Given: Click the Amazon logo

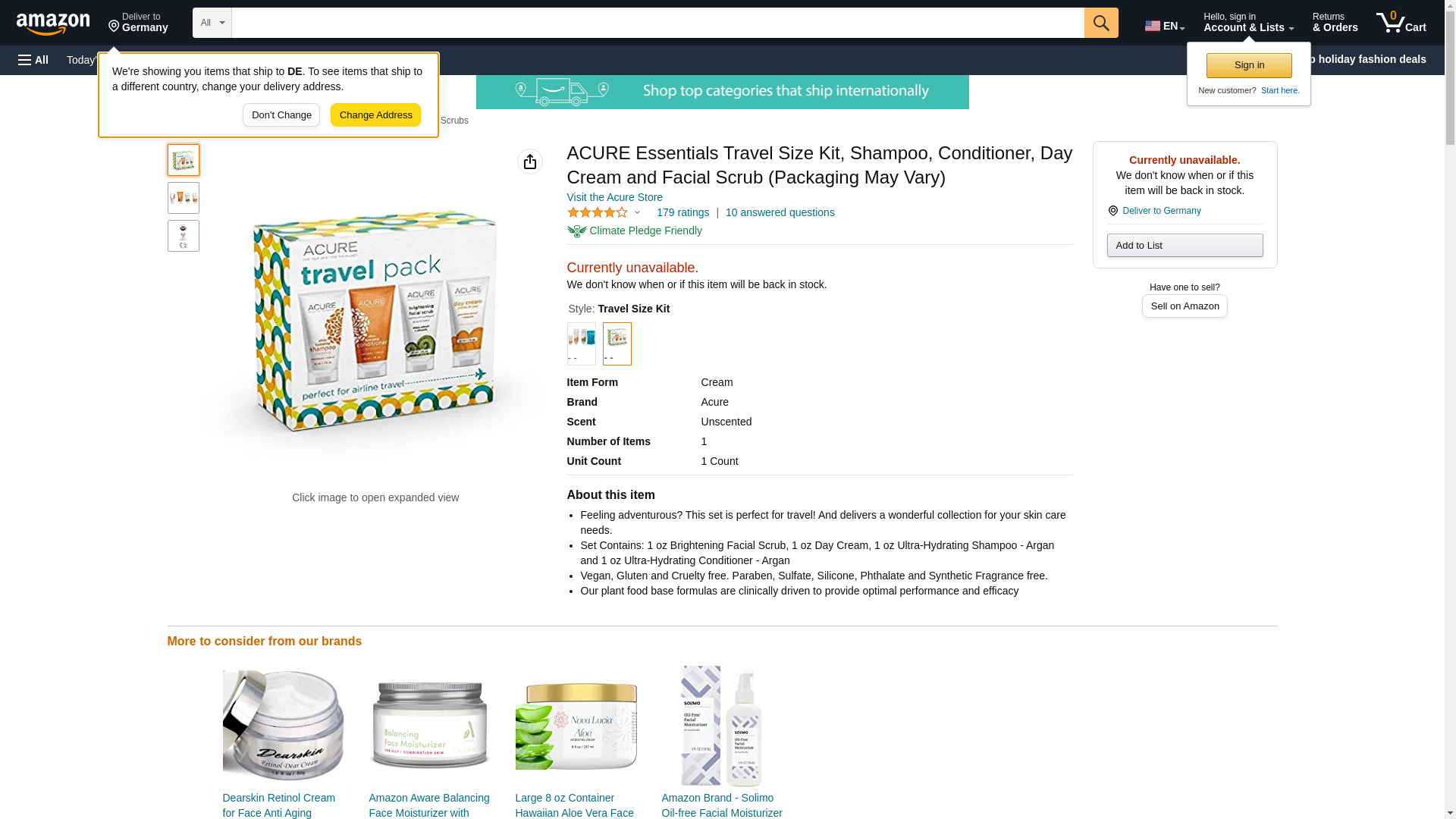Looking at the screenshot, I should (53, 24).
